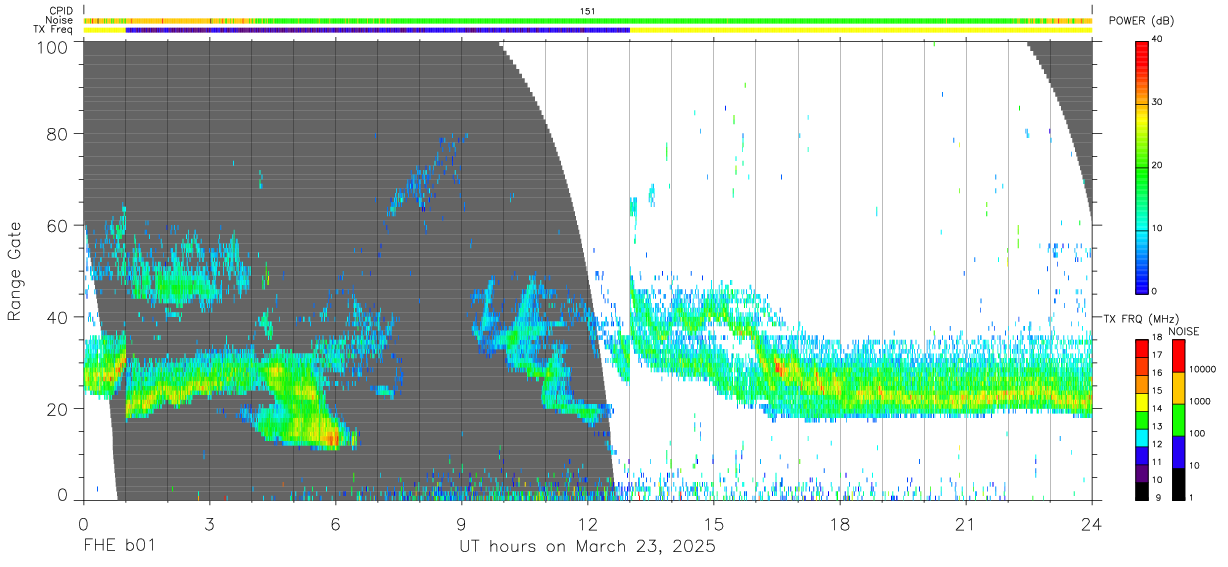Click the power color scale bar
Image resolution: width=1228 pixels, height=567 pixels.
click(1142, 166)
